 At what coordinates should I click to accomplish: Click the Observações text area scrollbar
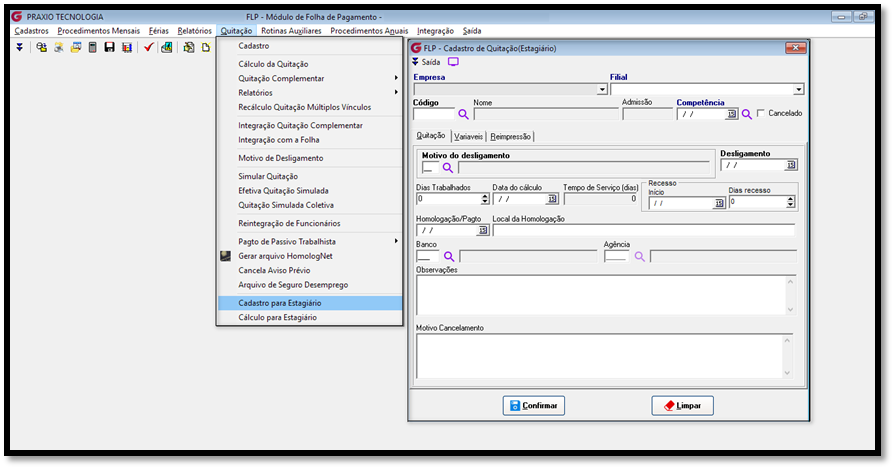pos(790,295)
